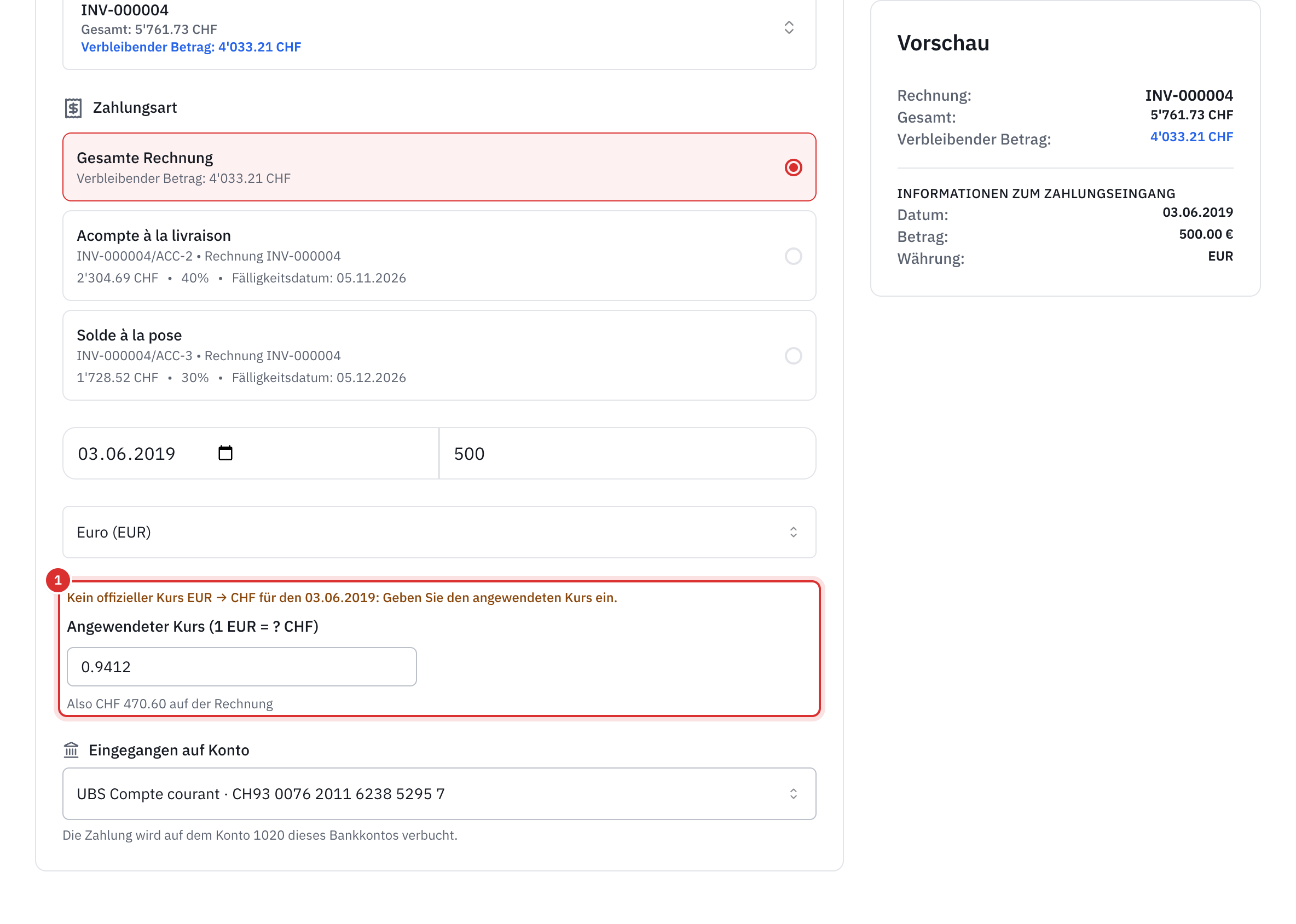1296x924 pixels.
Task: Click the blue 4'033.21 CHF value in Vorschau
Action: coord(1191,137)
